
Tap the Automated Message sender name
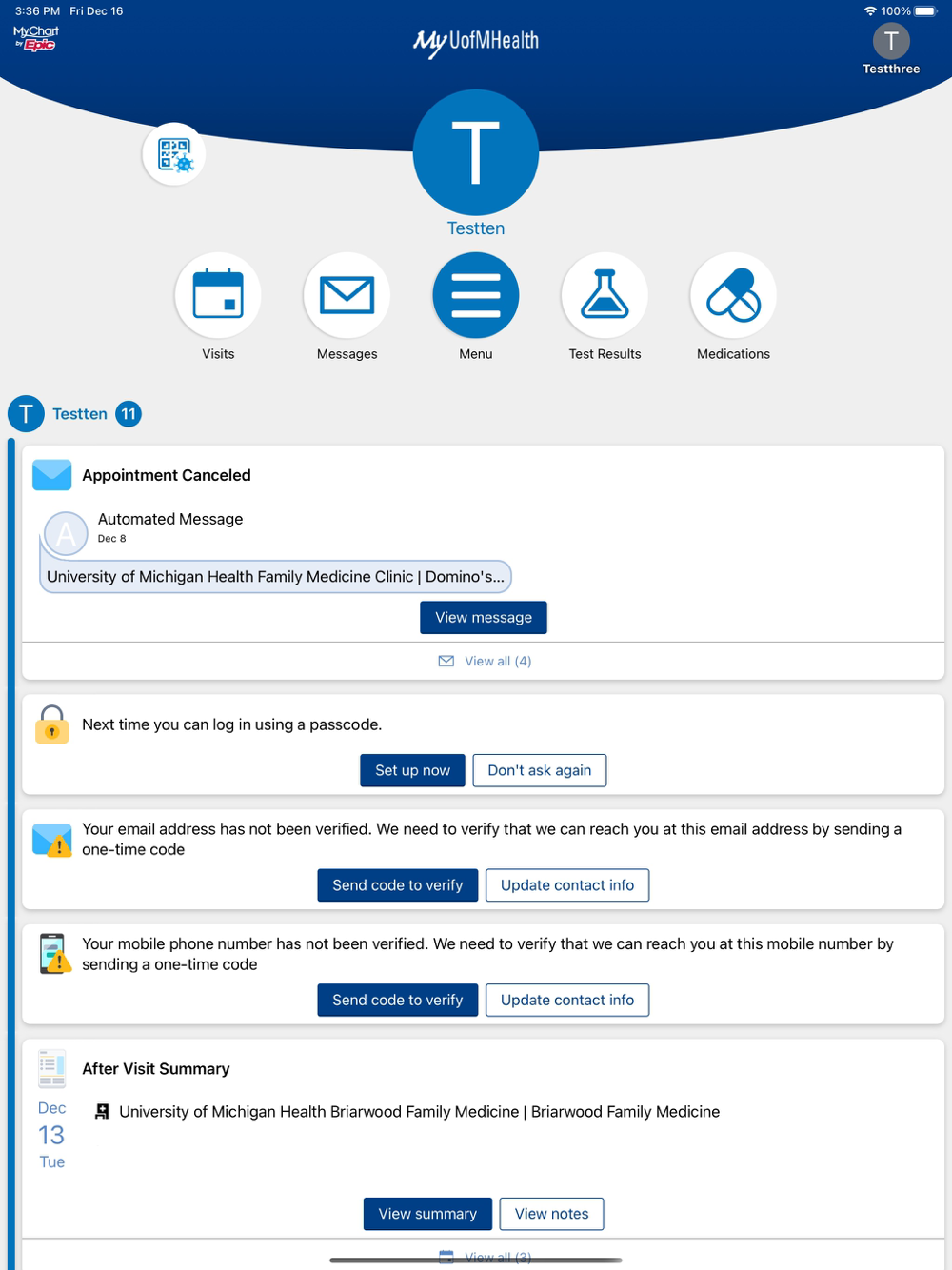(170, 519)
